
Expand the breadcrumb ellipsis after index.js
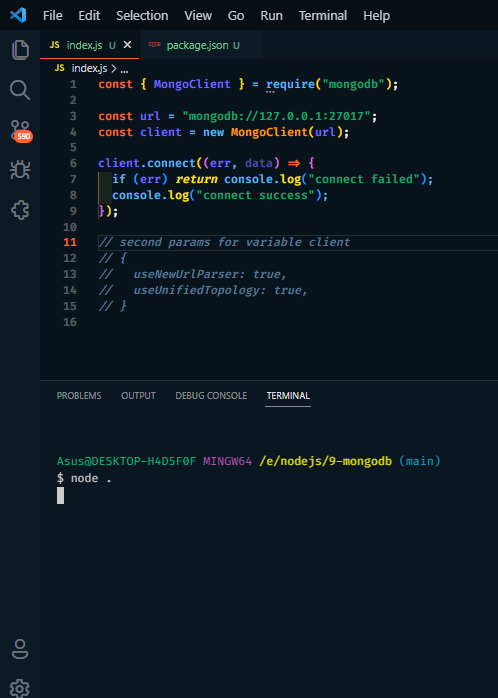coord(125,69)
